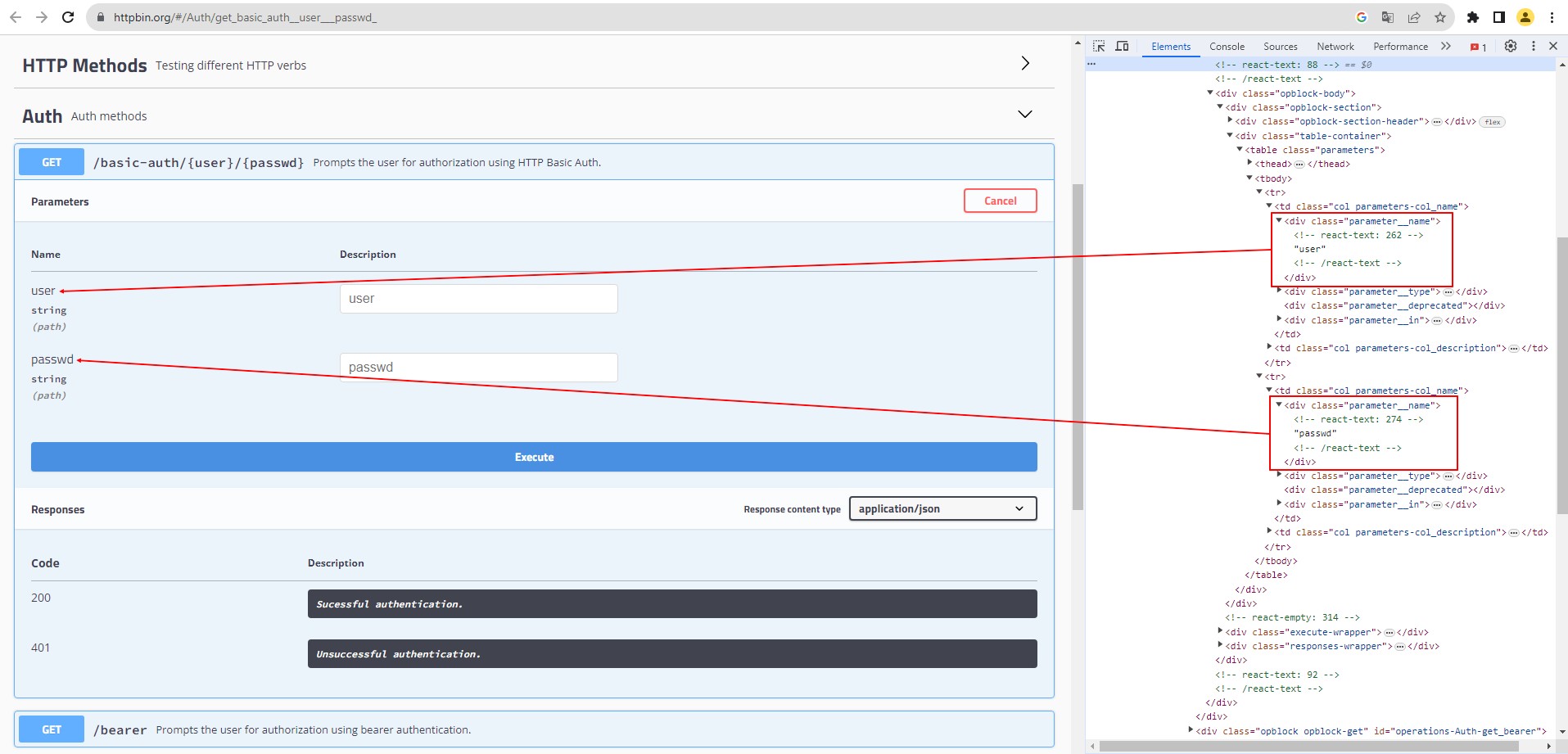Cancel the try-it-out parameters

pyautogui.click(x=1000, y=201)
